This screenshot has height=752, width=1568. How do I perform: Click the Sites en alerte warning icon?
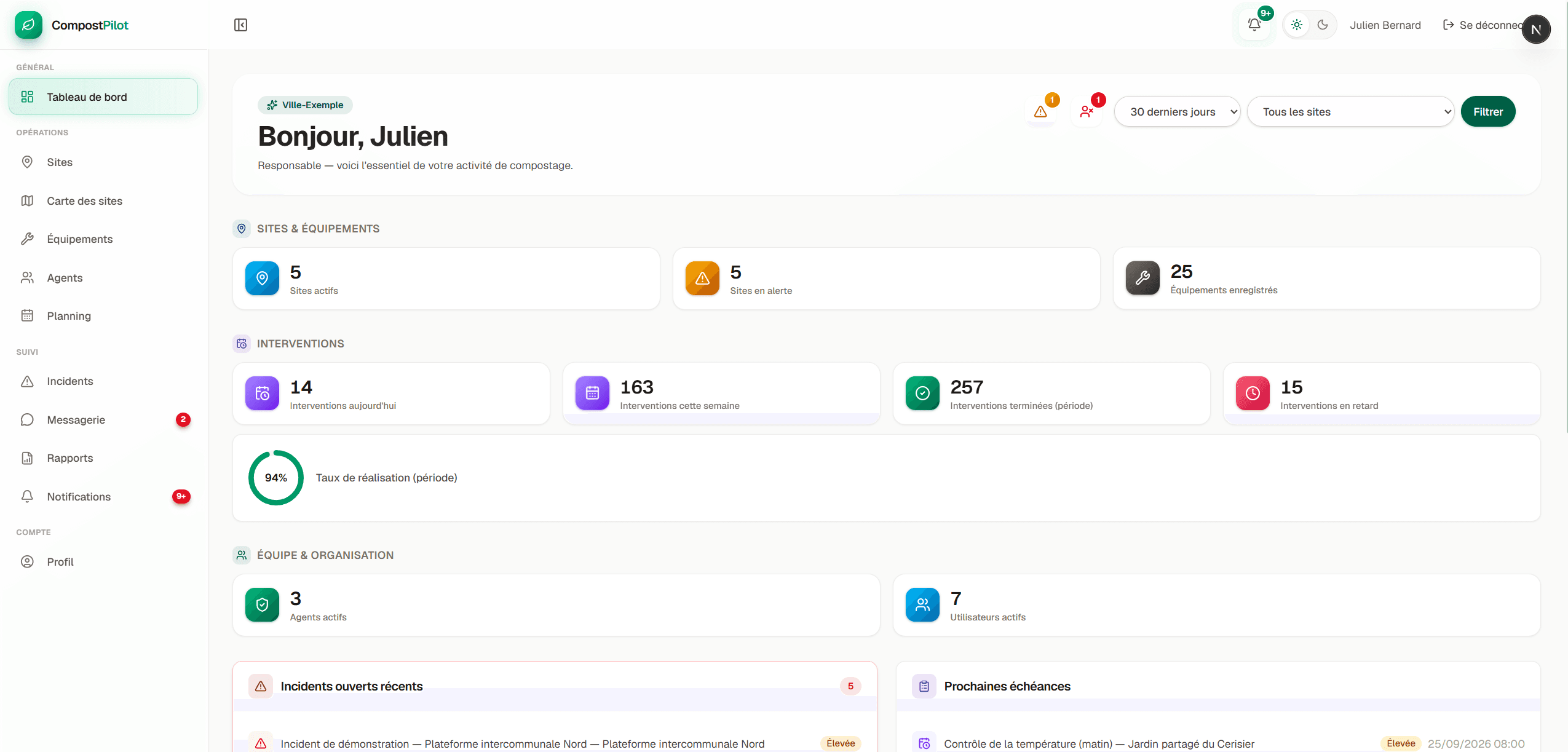[702, 279]
